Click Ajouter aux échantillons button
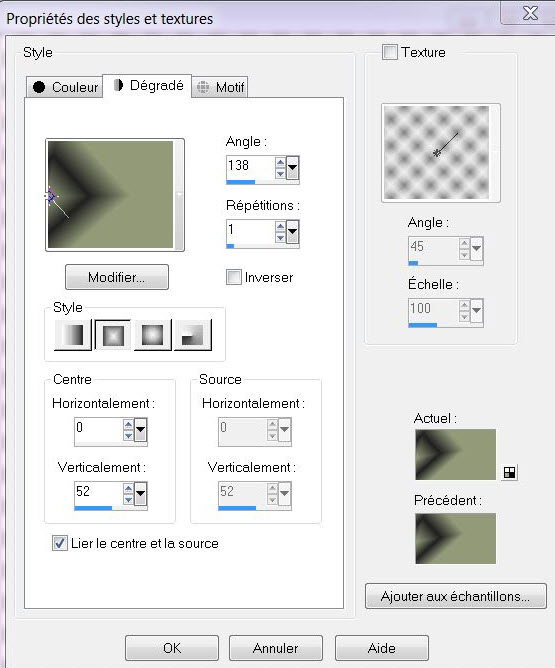This screenshot has height=668, width=555. tap(455, 596)
